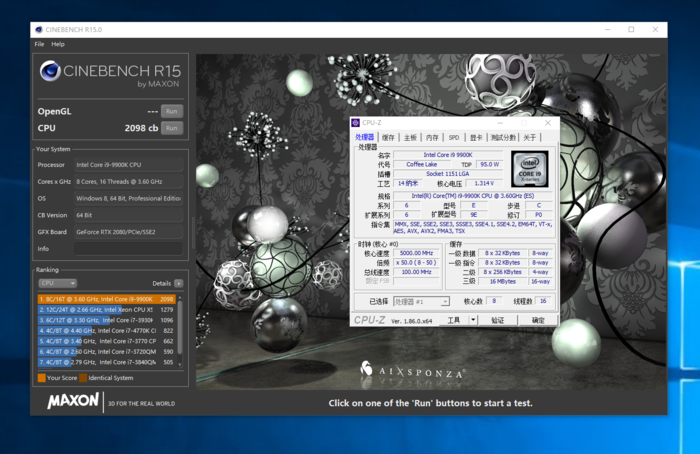The width and height of the screenshot is (700, 454).
Task: Click the CB Version field 64 Bit
Action: [129, 215]
